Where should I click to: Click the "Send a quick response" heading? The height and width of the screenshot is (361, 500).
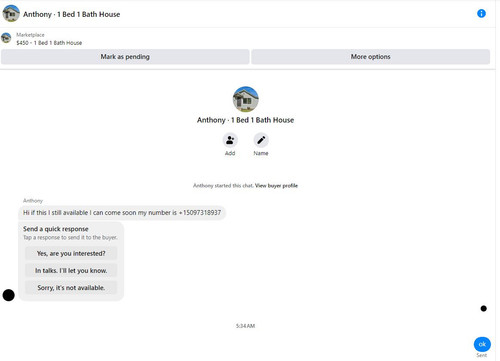(56, 229)
